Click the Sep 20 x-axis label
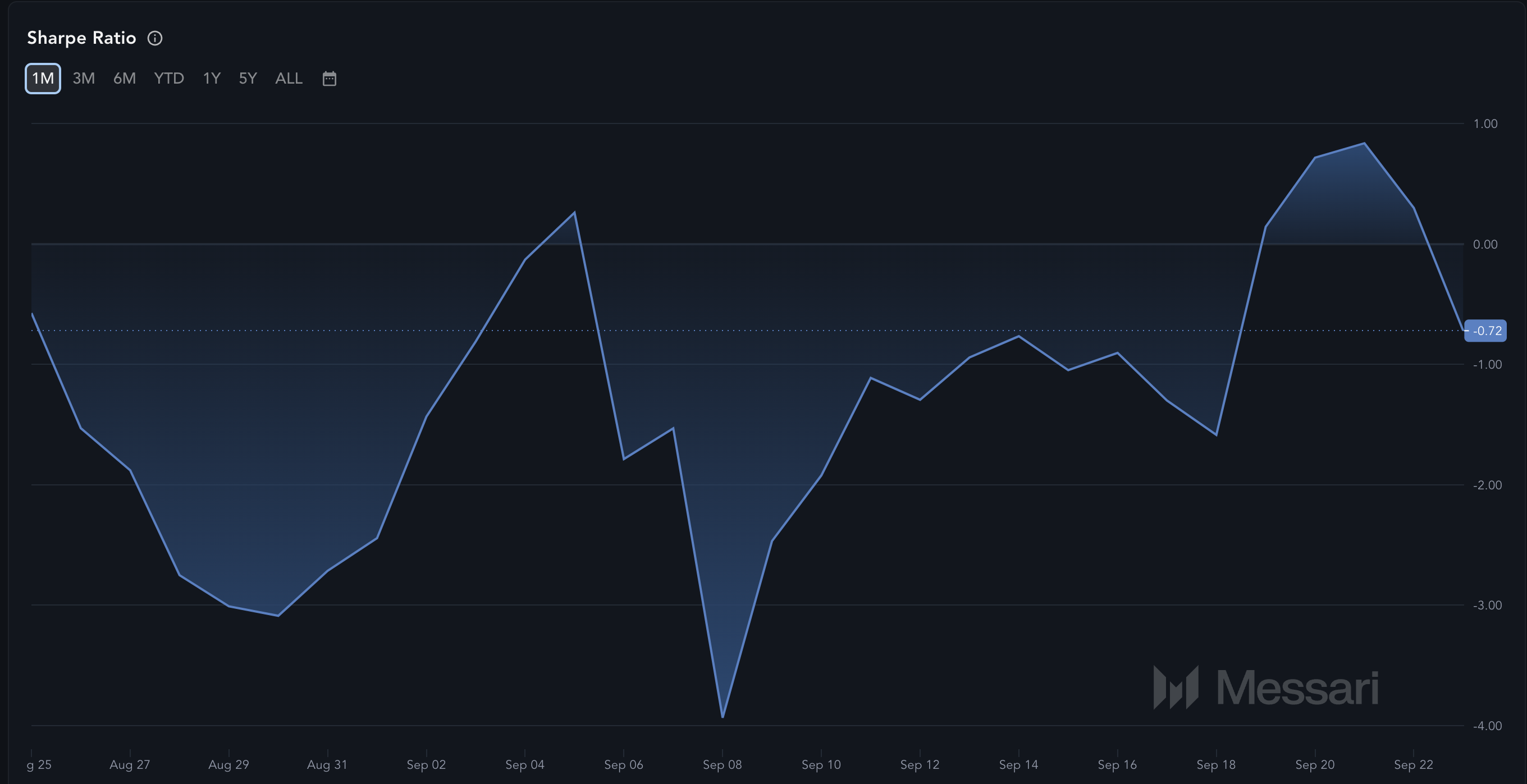The image size is (1527, 784). pyautogui.click(x=1315, y=764)
